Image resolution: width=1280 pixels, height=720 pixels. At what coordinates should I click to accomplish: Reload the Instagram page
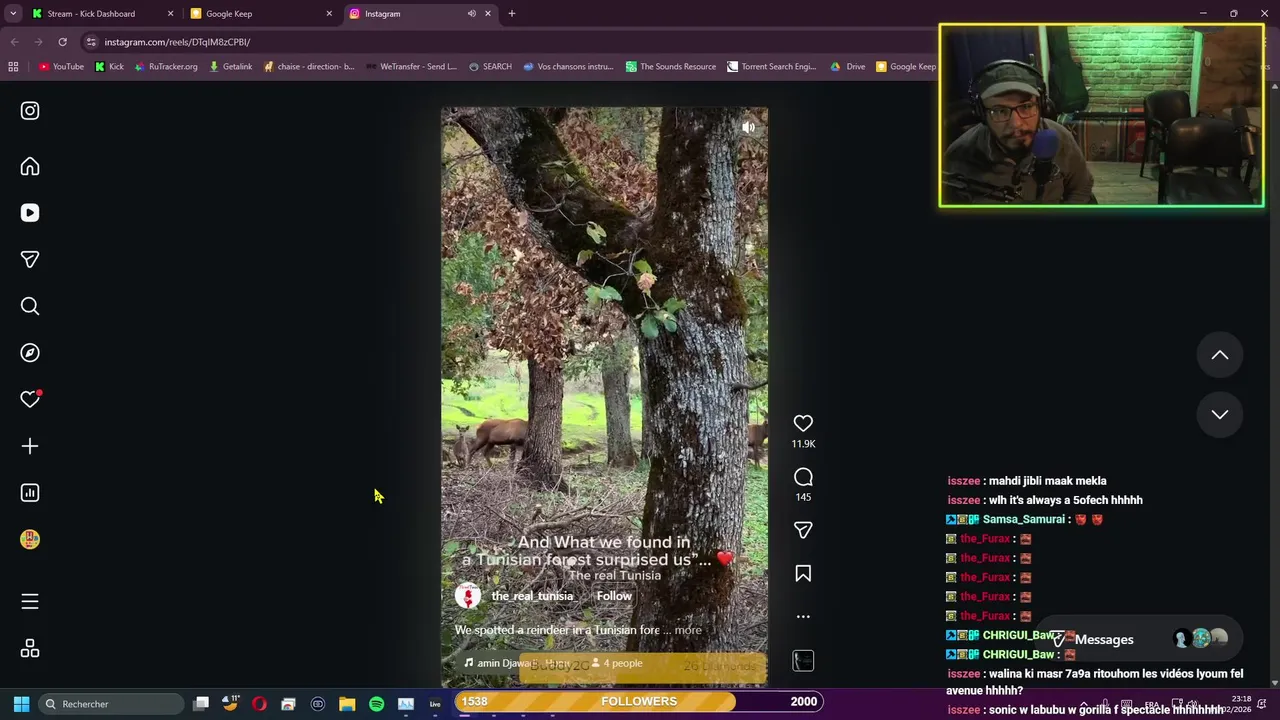click(x=62, y=42)
